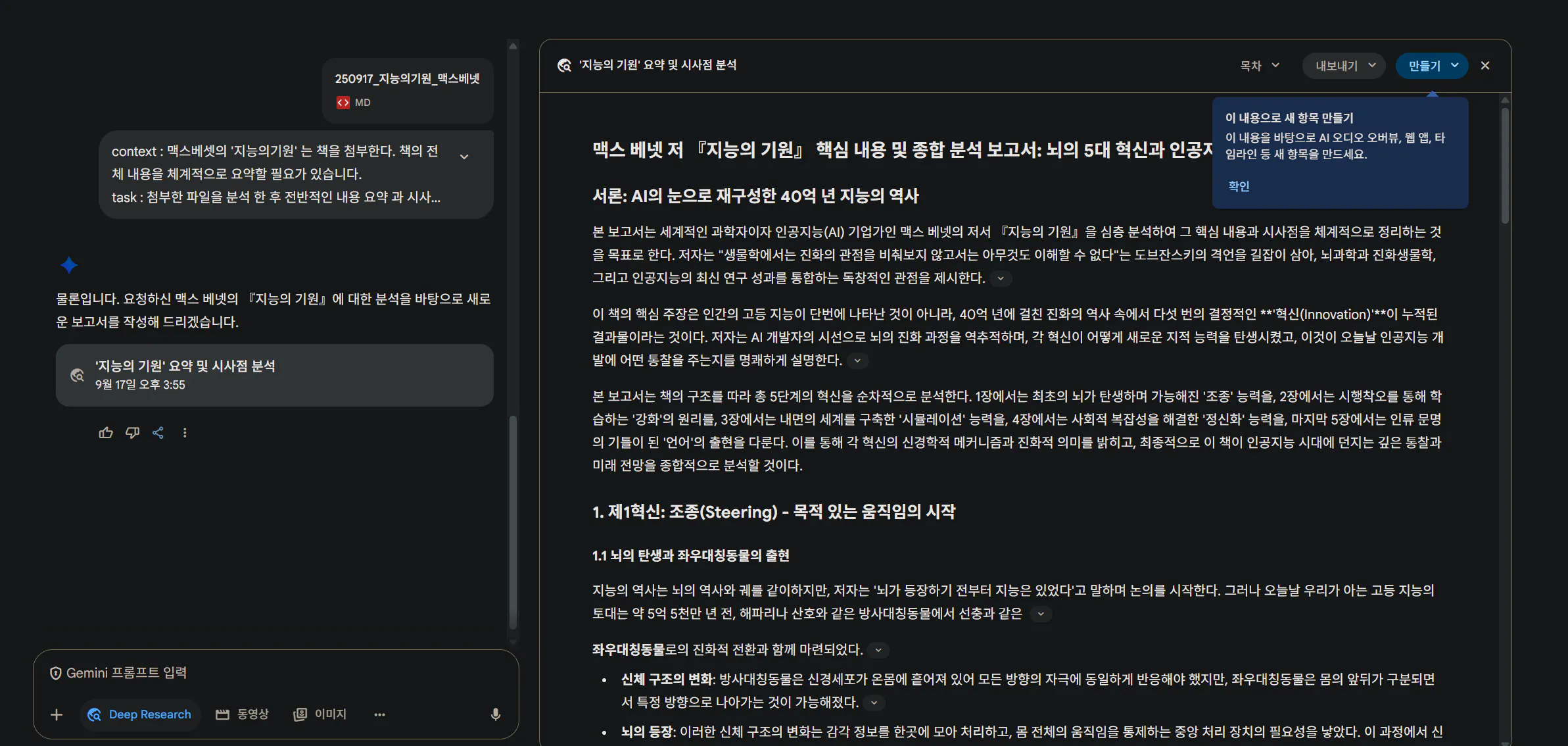This screenshot has width=1568, height=746.
Task: Close the report panel
Action: [1485, 66]
